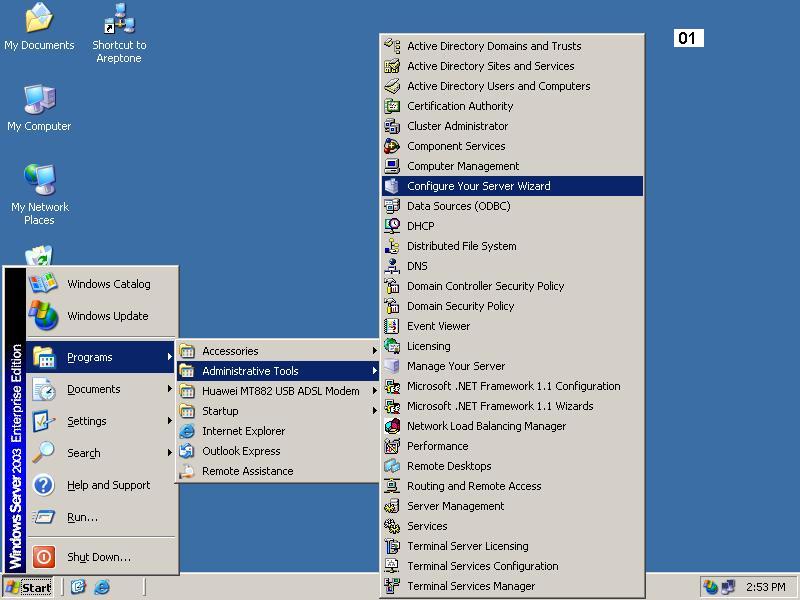Screen dimensions: 800x600
Task: Select the Shortcut to Areptone desktop icon
Action: point(119,33)
